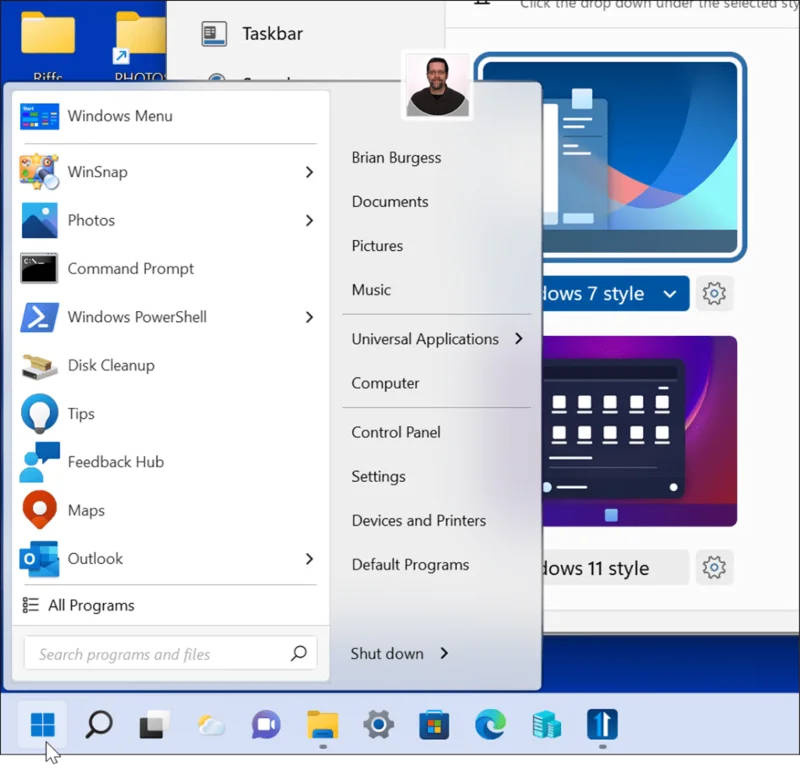The image size is (800, 782).
Task: Open the Maps app icon
Action: tap(39, 510)
